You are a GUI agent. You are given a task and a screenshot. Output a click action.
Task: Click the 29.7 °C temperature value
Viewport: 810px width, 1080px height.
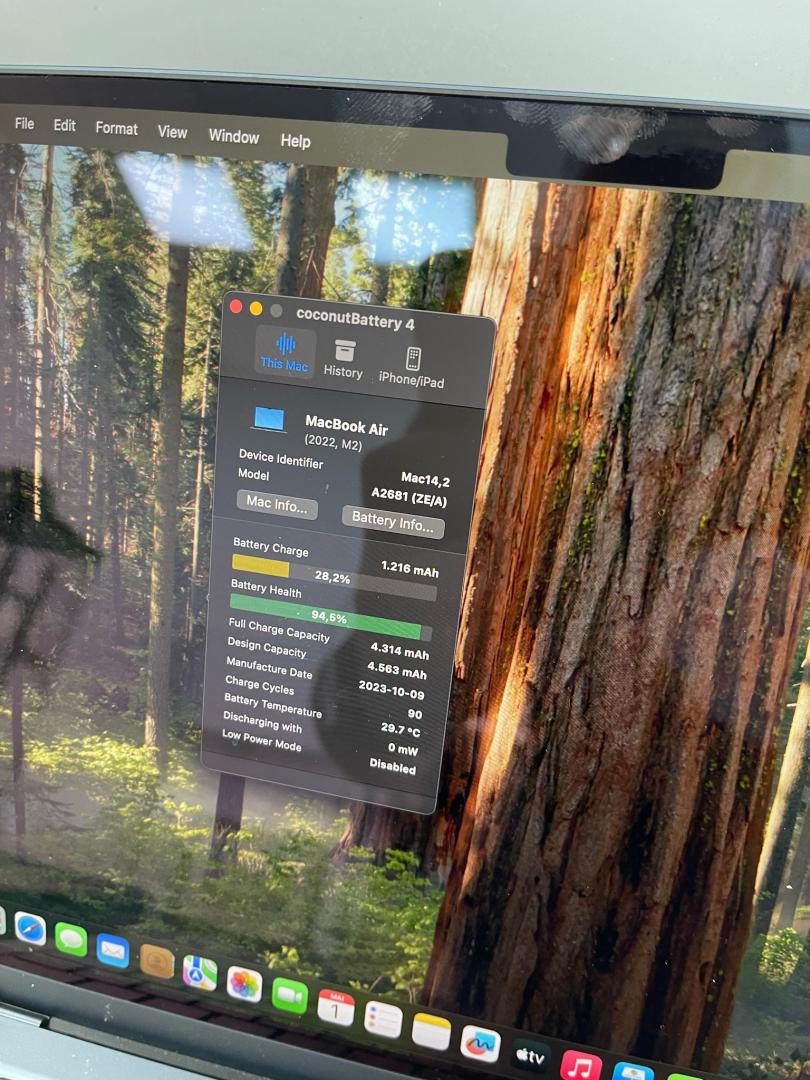coord(400,729)
